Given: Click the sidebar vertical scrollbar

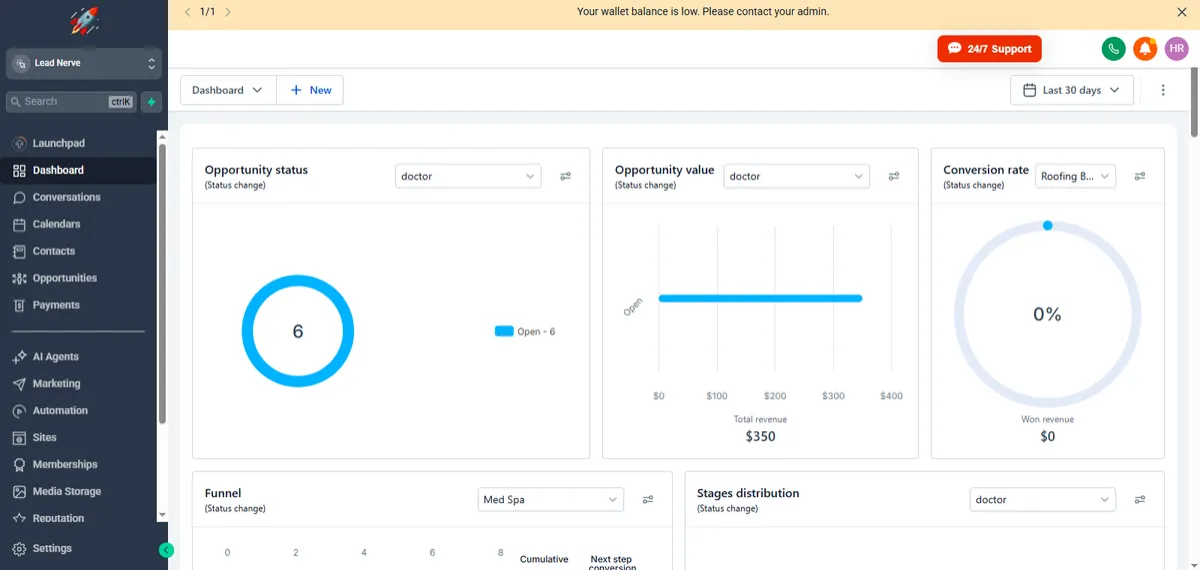Looking at the screenshot, I should [162, 283].
